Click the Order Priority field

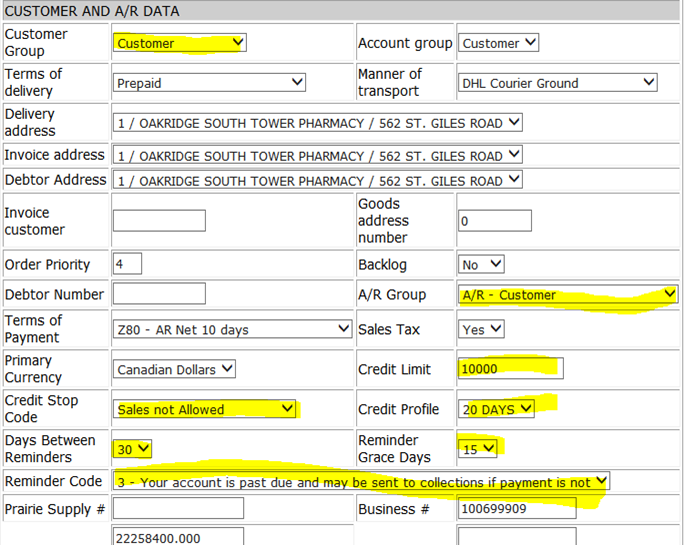point(127,264)
